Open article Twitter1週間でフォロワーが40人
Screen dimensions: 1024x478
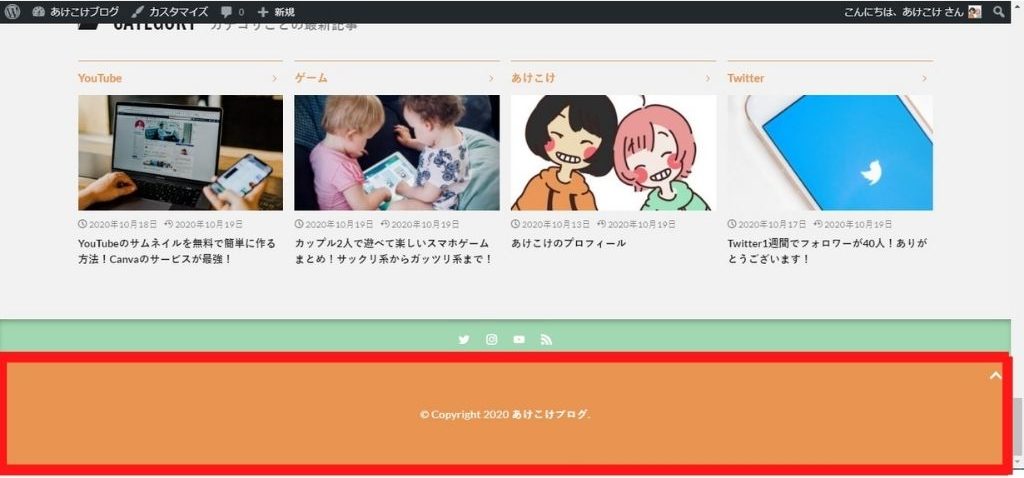827,251
